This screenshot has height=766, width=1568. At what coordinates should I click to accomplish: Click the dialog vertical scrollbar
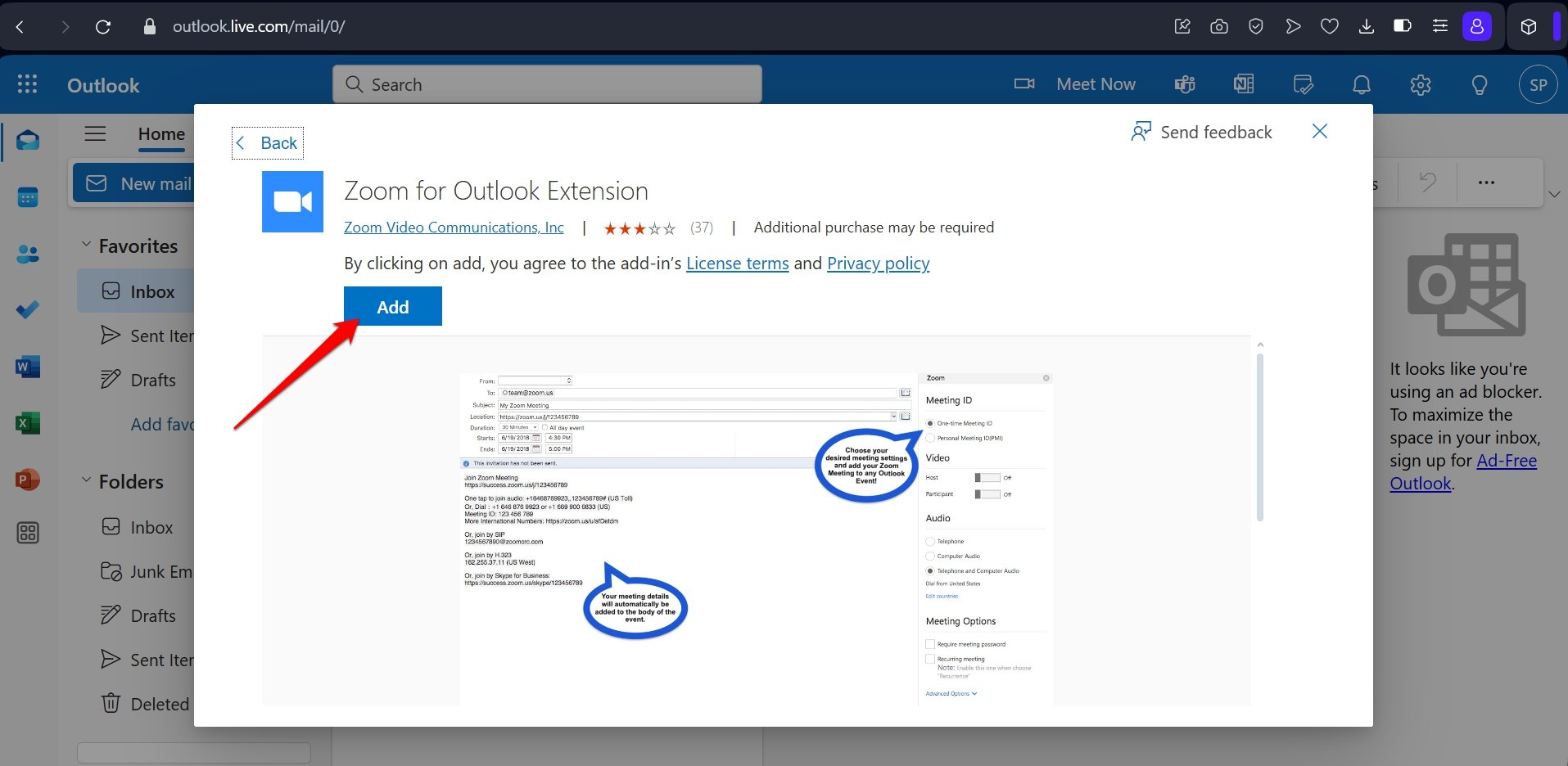pos(1260,437)
